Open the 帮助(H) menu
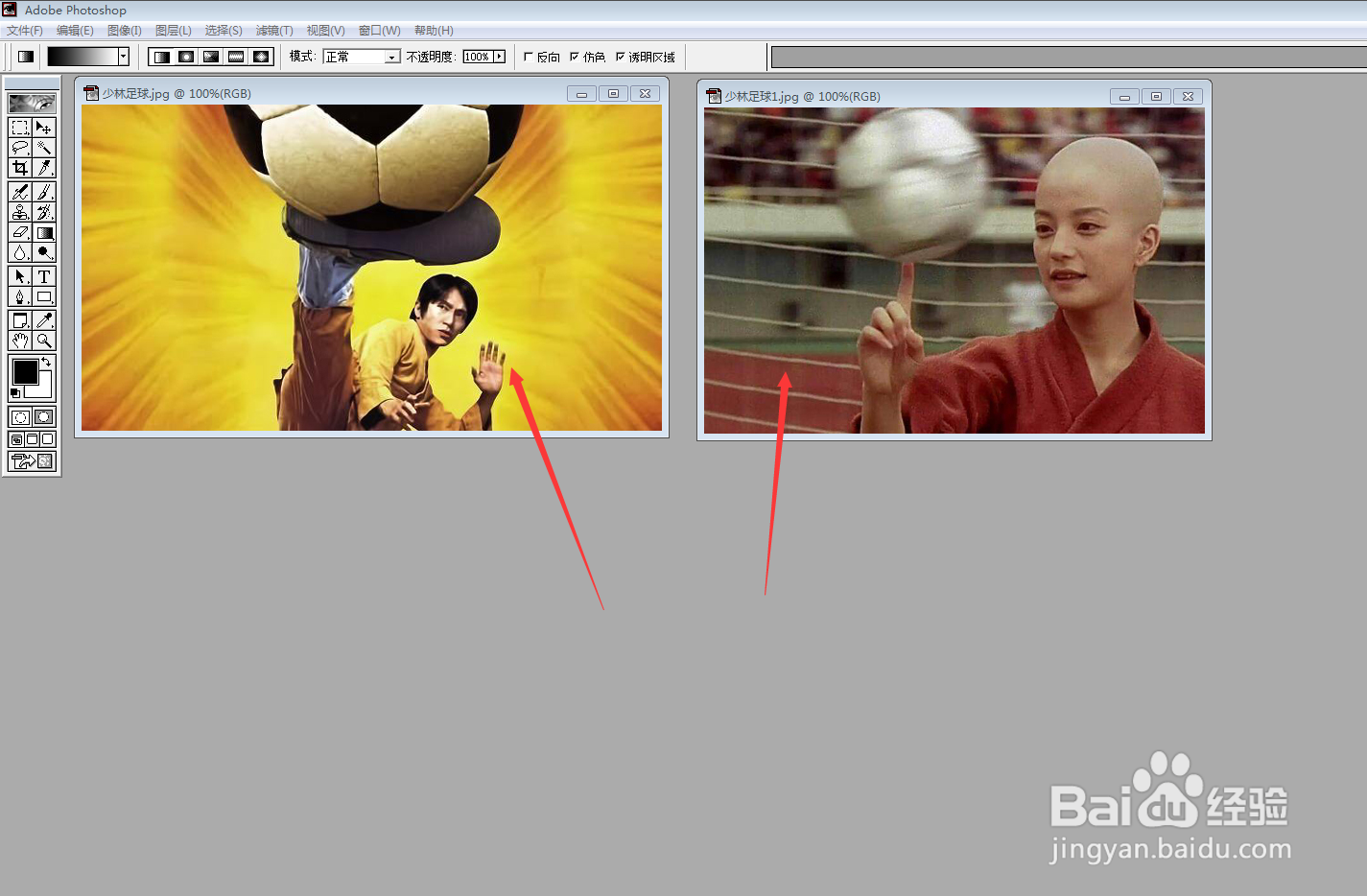Screen dimensions: 1367x896 [434, 31]
